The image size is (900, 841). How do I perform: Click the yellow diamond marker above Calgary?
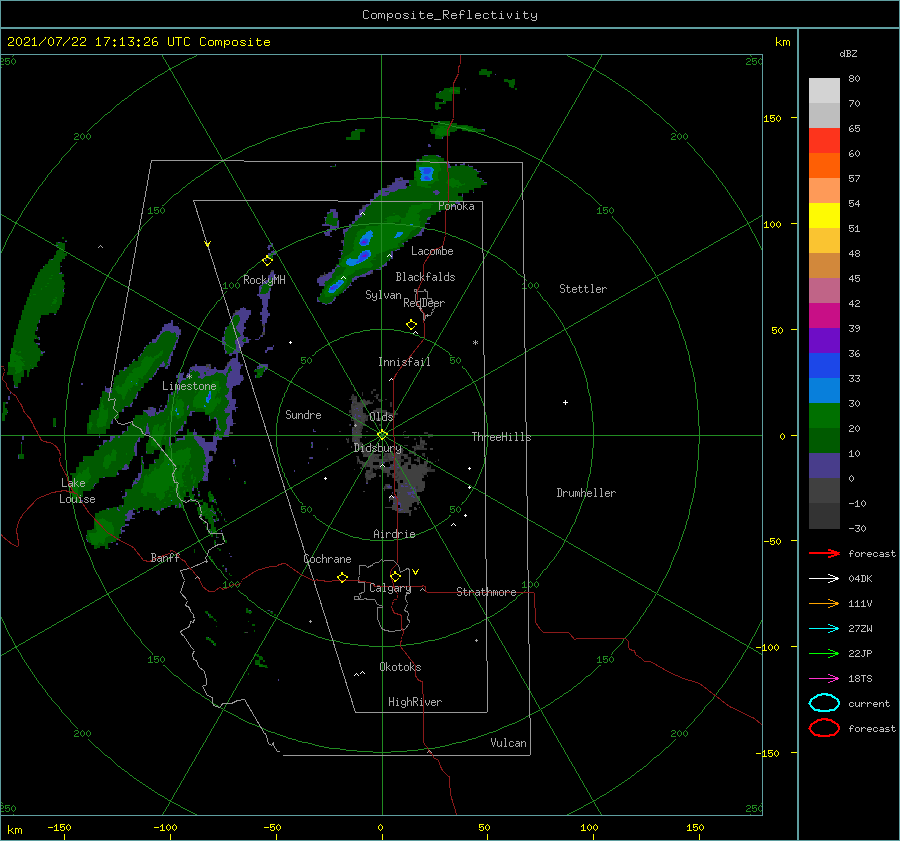(x=395, y=576)
